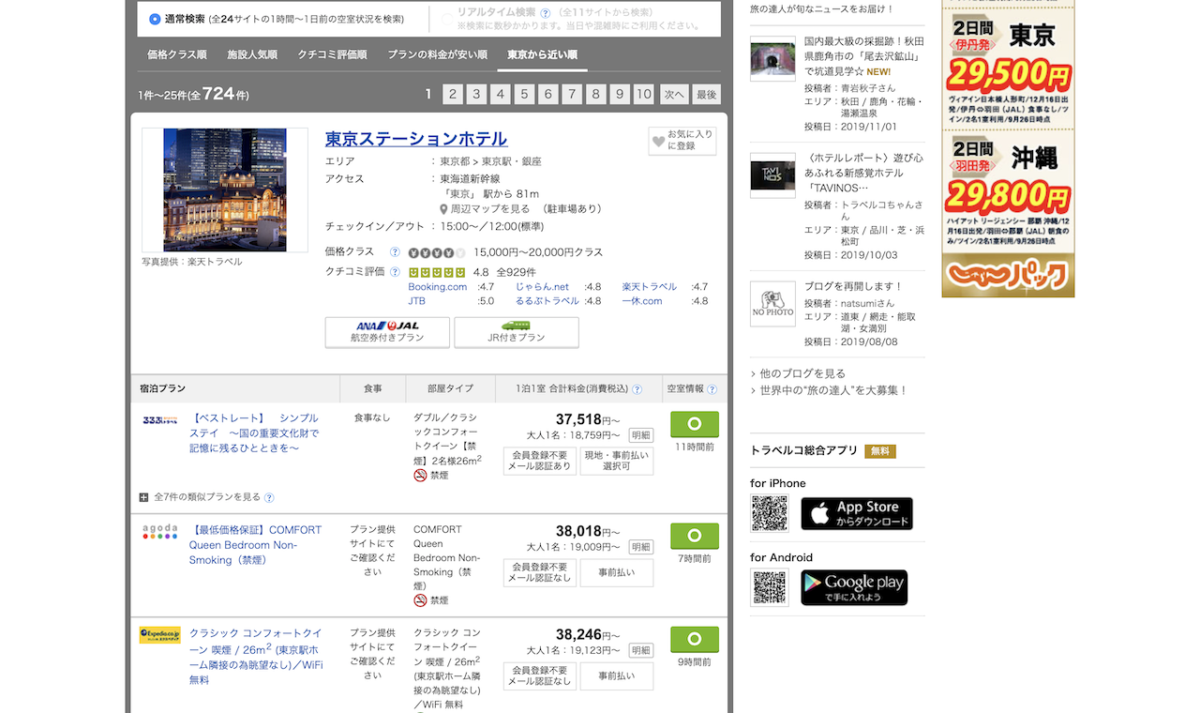Image resolution: width=1200 pixels, height=713 pixels.
Task: Go to next page with 次へ
Action: pyautogui.click(x=674, y=94)
